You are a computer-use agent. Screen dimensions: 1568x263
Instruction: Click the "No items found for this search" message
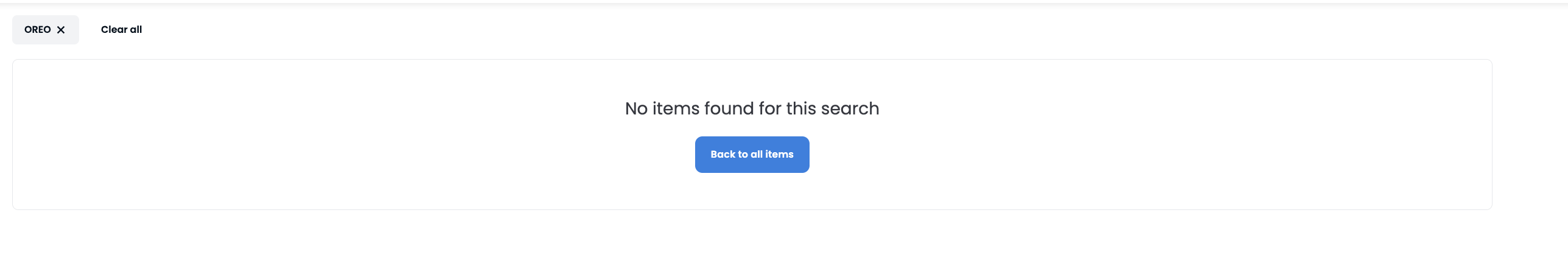752,108
